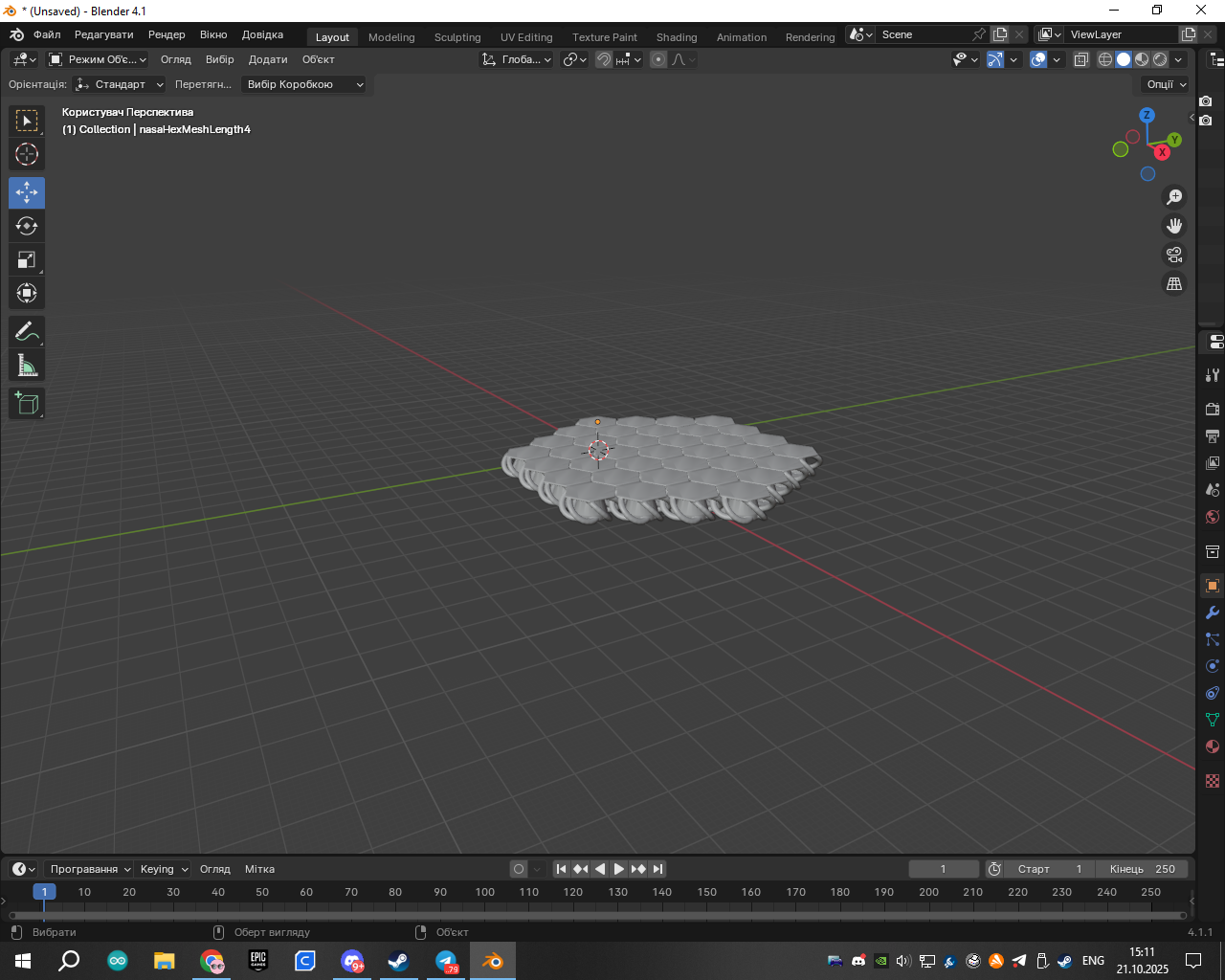
Task: Select the Move tool in toolbar
Action: pos(27,192)
